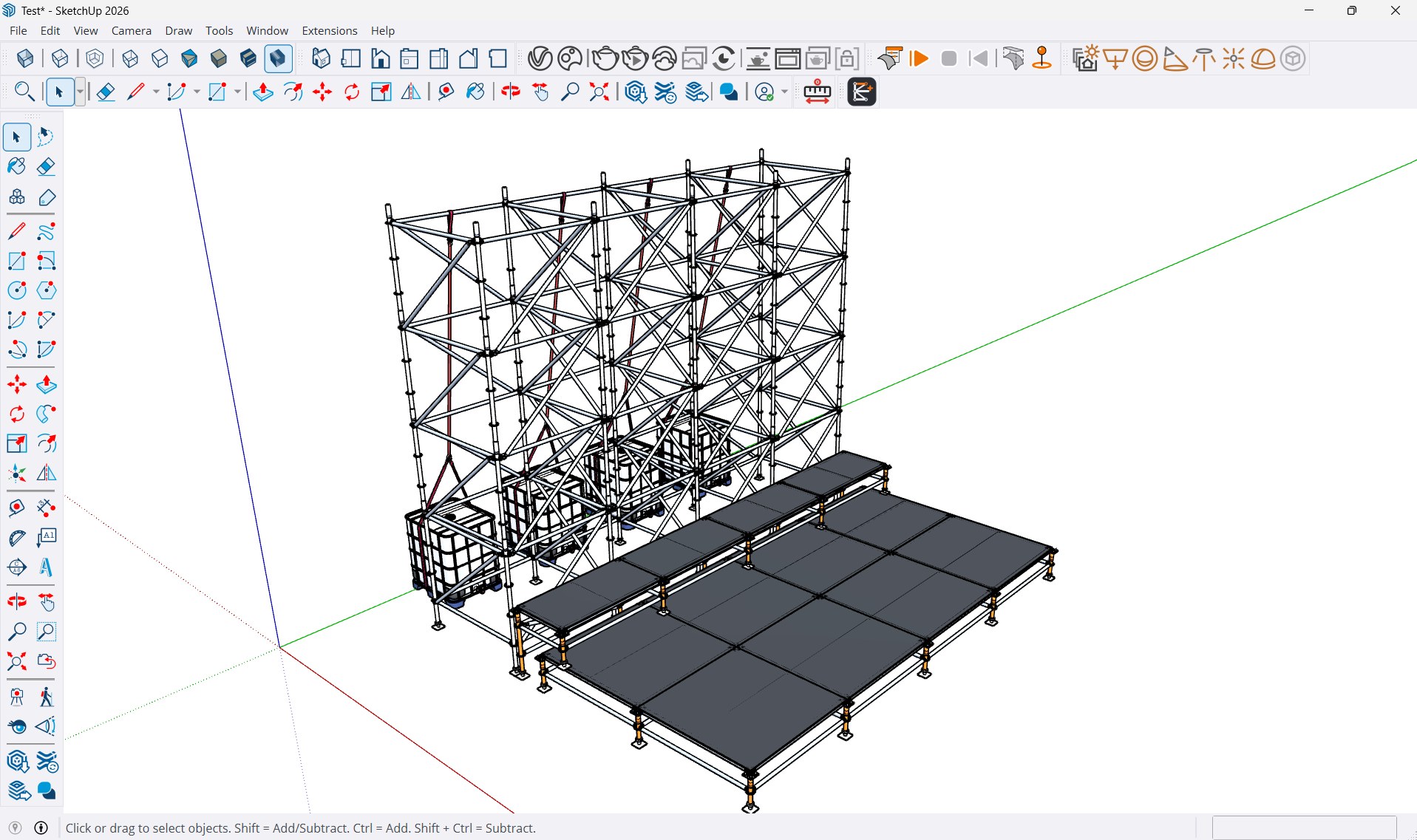Add a V-Ray dome light
The image size is (1417, 840).
1263,58
